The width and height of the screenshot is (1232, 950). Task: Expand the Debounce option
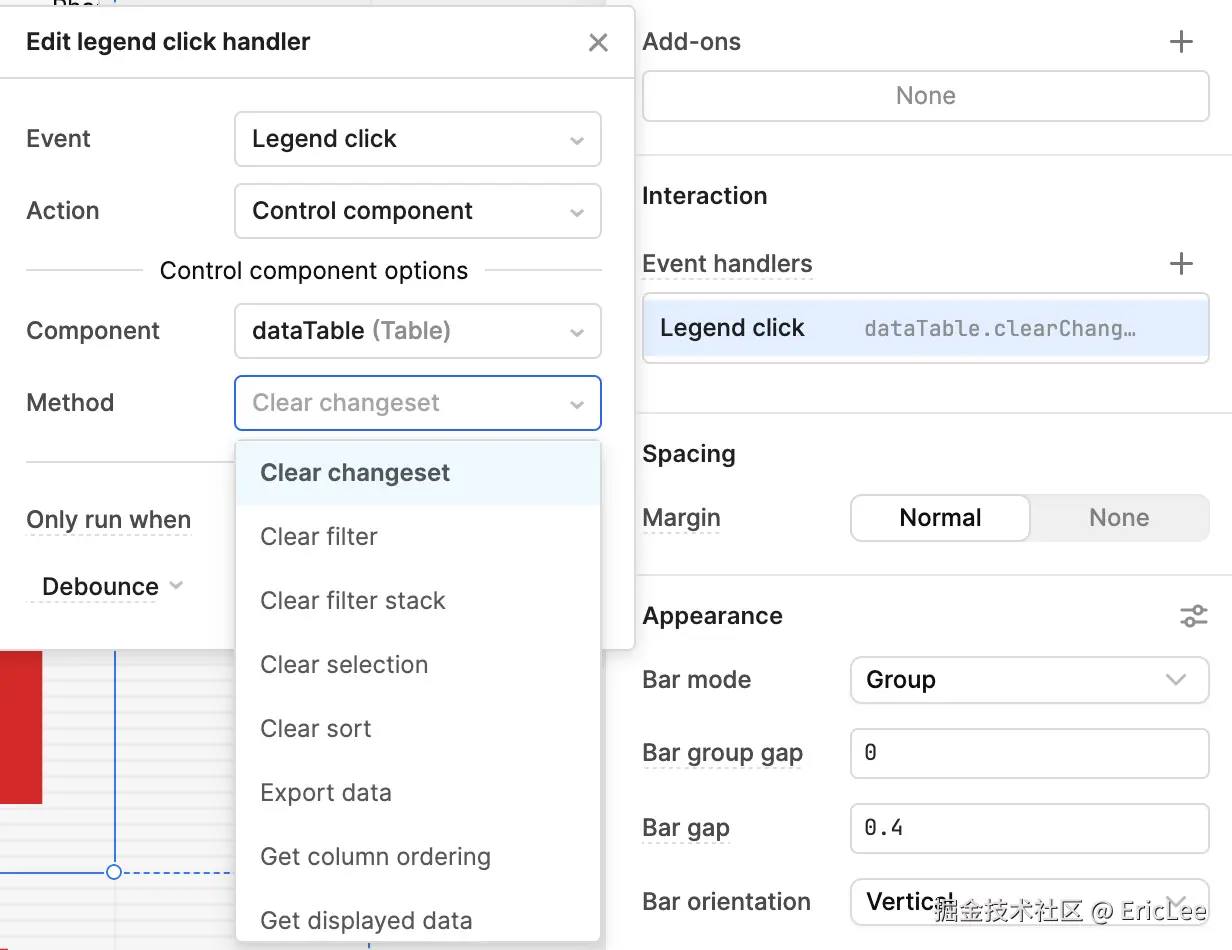(112, 587)
